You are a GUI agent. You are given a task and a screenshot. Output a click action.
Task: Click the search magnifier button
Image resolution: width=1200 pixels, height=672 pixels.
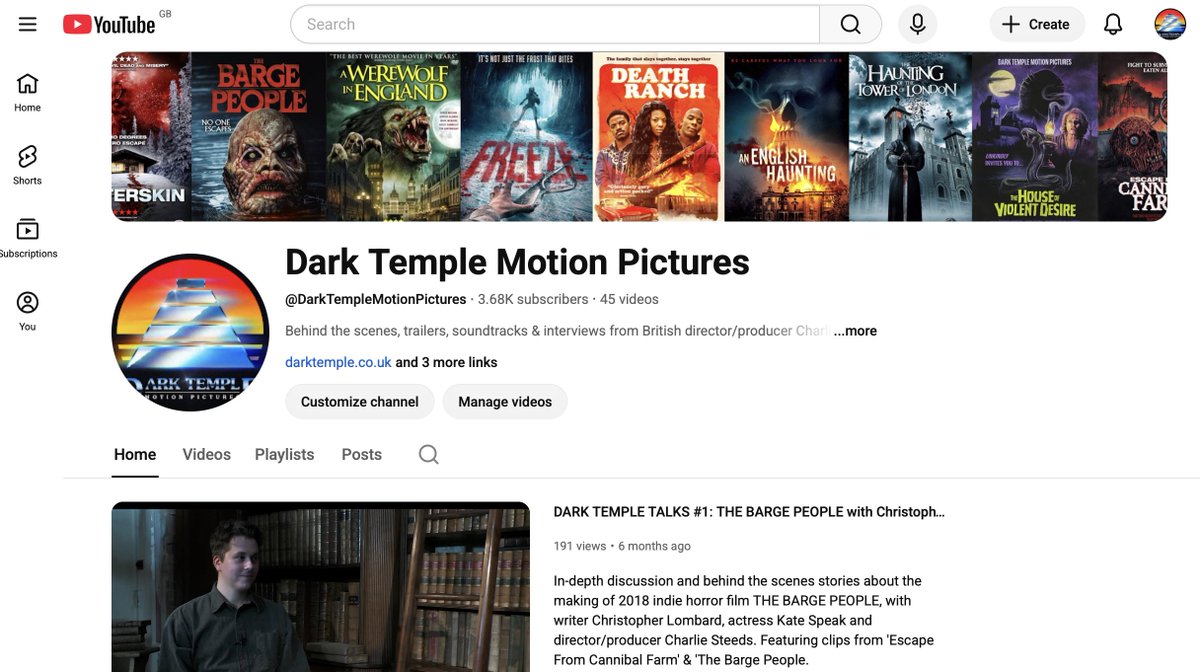tap(850, 24)
